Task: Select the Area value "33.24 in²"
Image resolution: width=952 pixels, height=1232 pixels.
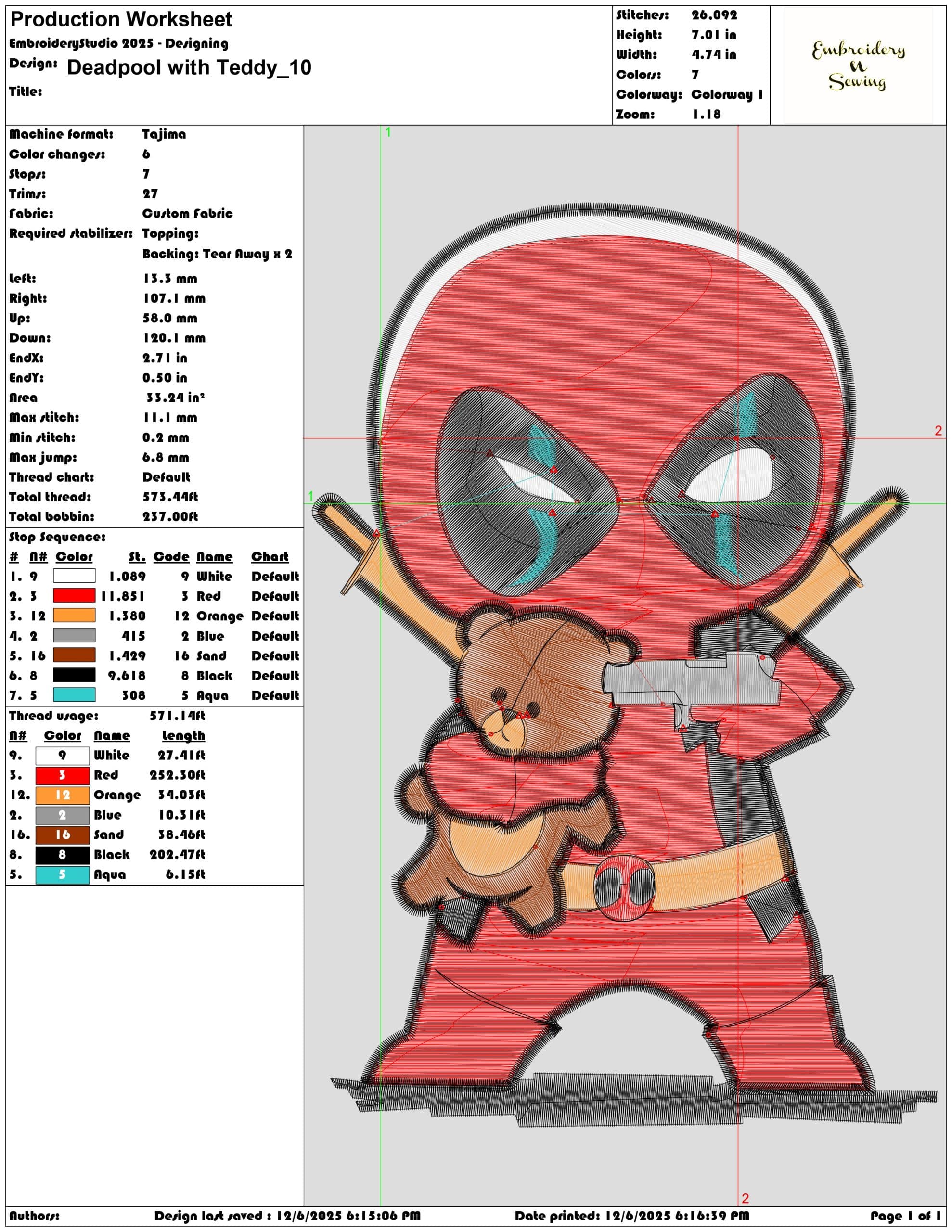Action: click(175, 398)
